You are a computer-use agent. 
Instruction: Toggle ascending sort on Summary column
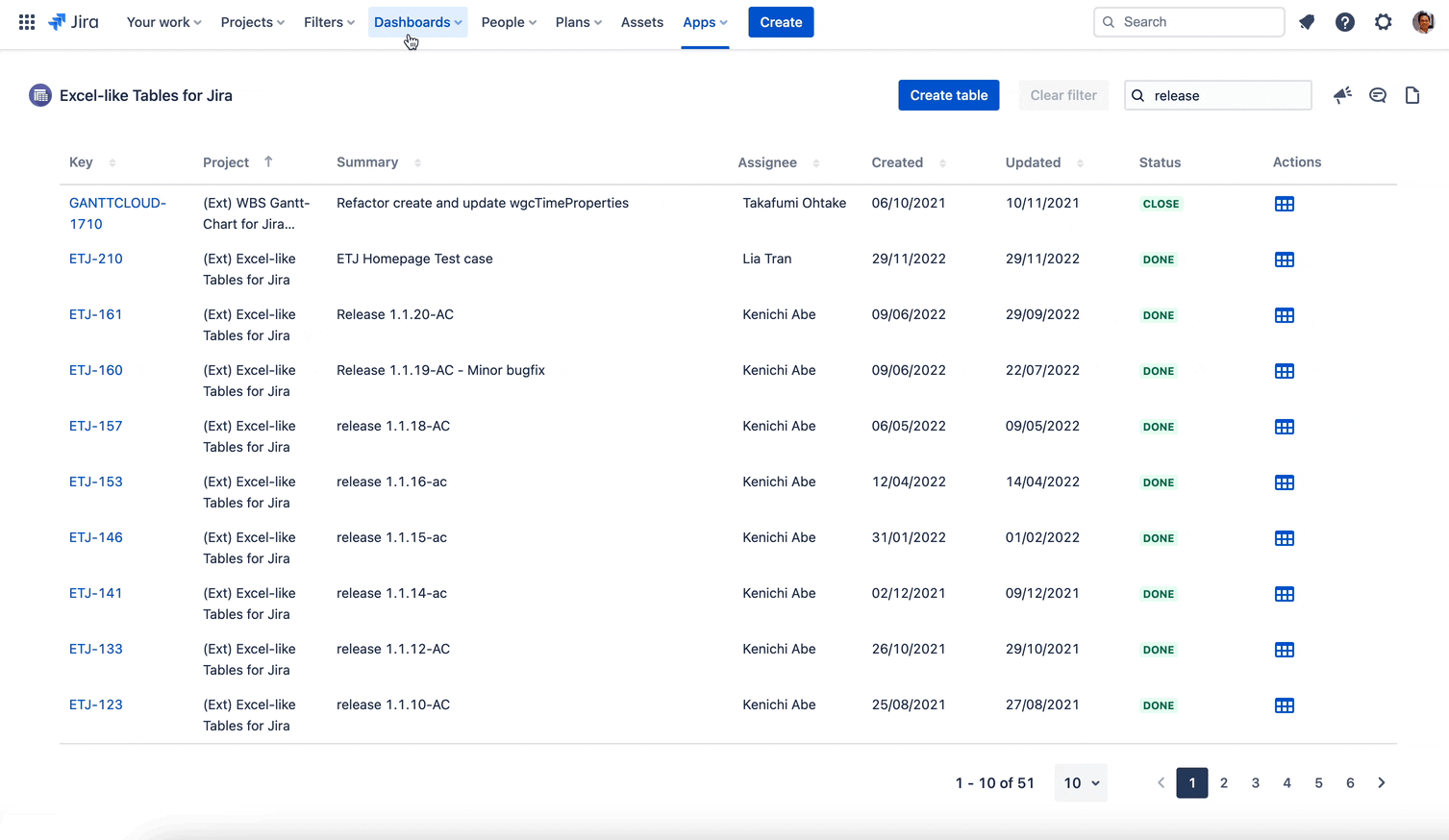point(415,162)
